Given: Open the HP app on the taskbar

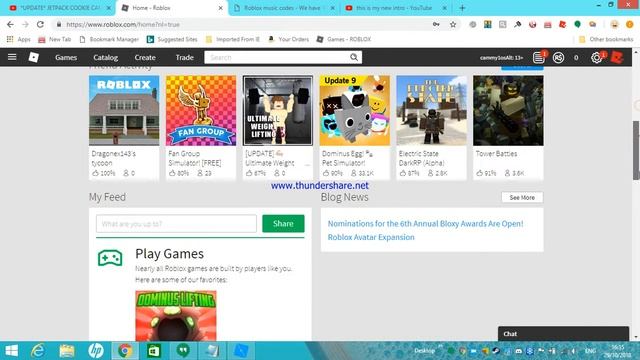Looking at the screenshot, I should (96, 351).
